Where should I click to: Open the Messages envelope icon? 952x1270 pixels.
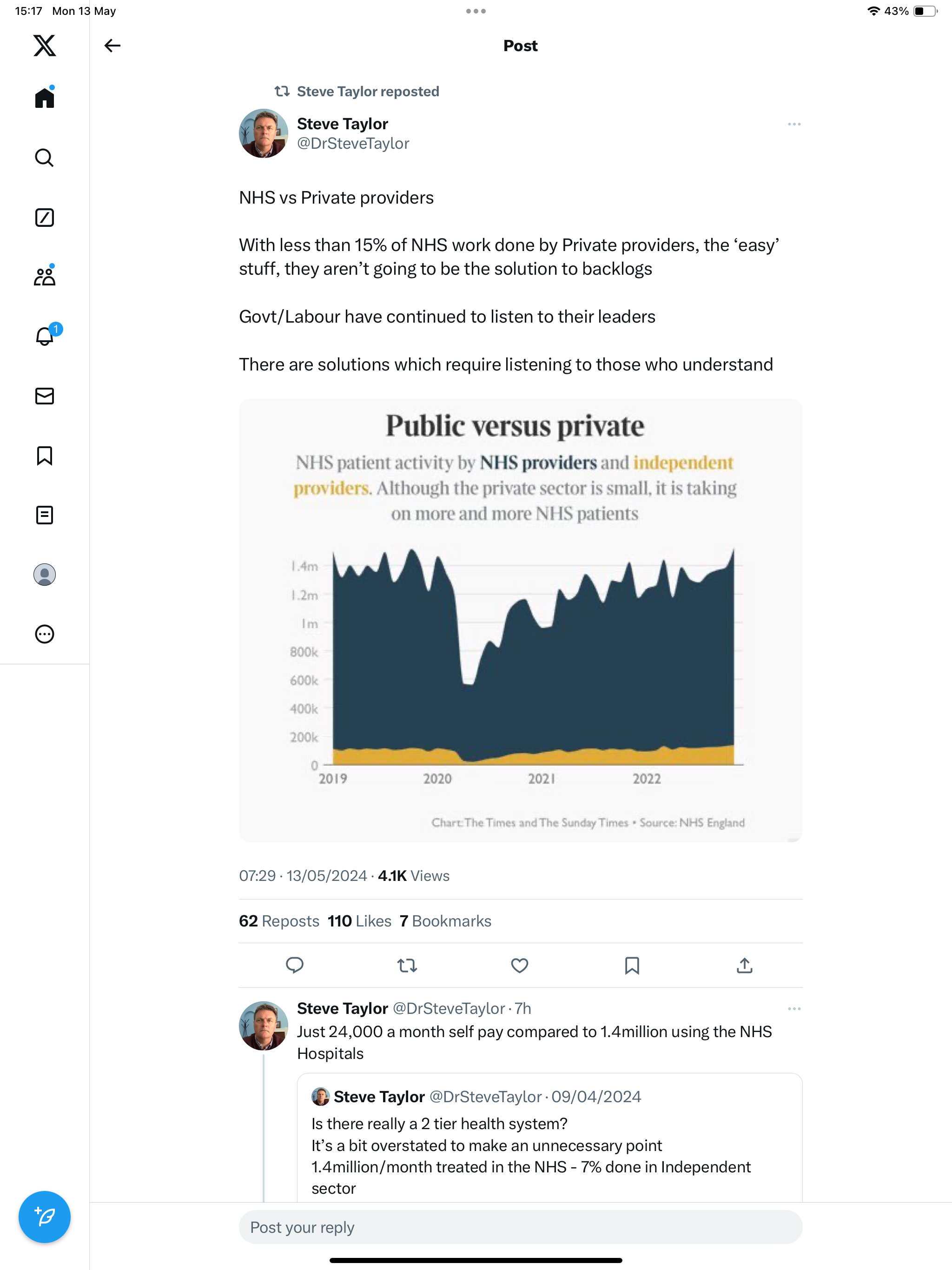(x=44, y=396)
